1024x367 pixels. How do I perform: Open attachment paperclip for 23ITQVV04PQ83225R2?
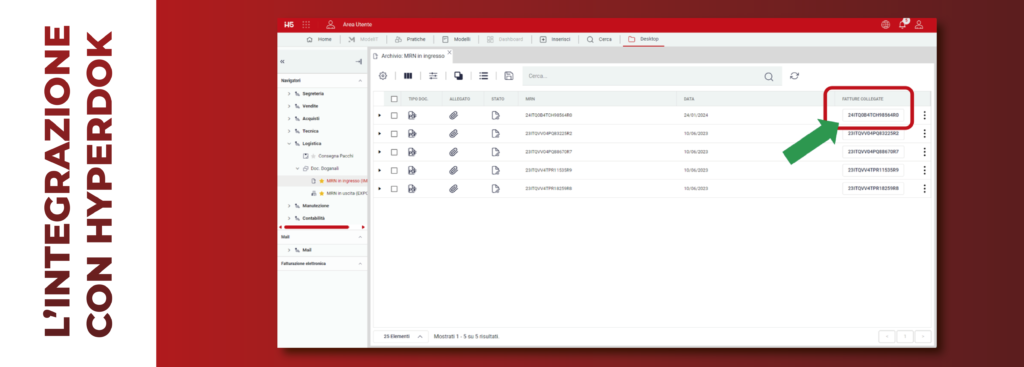click(x=453, y=134)
